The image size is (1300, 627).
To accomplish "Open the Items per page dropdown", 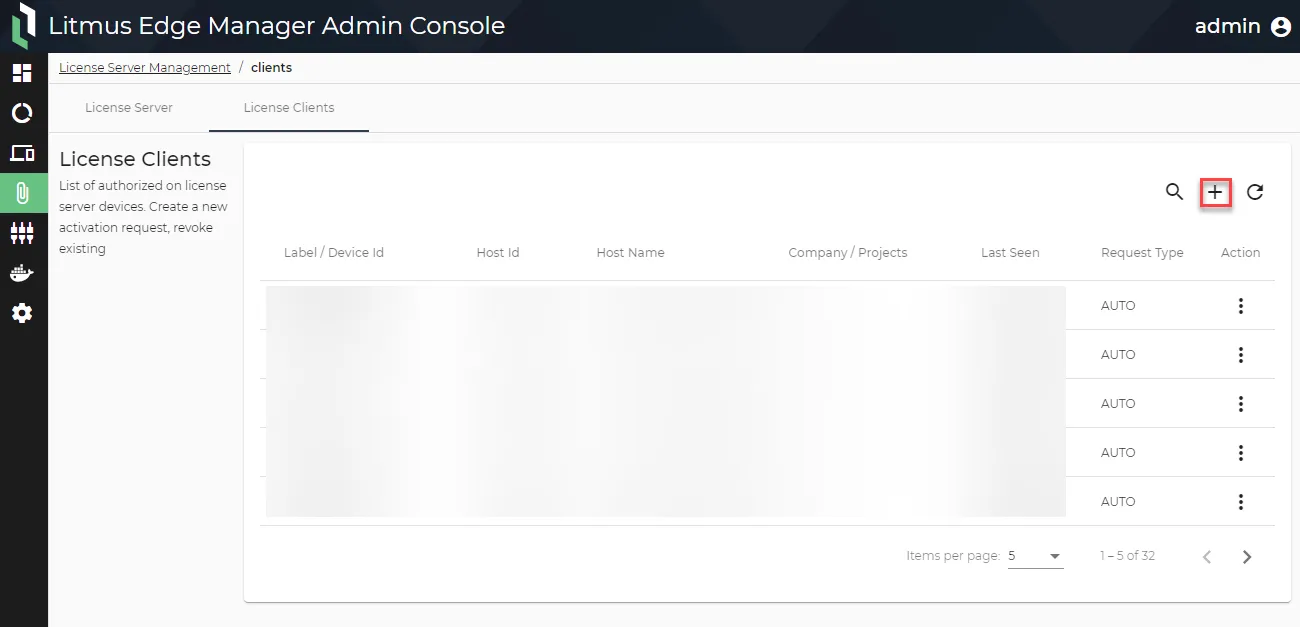I will (1035, 556).
